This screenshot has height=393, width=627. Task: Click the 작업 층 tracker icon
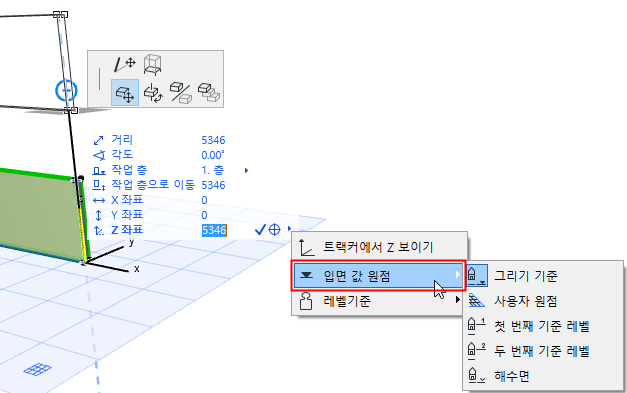click(99, 171)
